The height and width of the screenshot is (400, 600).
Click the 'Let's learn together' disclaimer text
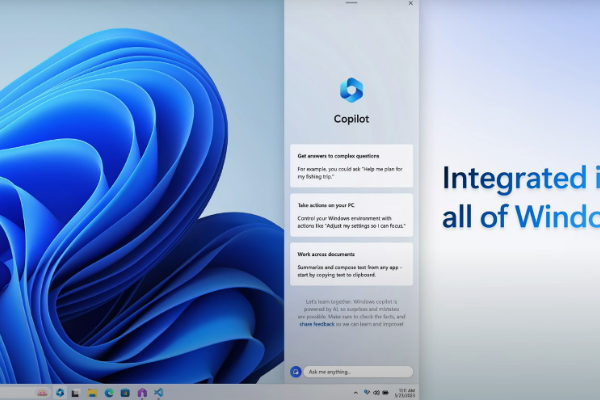tap(351, 313)
